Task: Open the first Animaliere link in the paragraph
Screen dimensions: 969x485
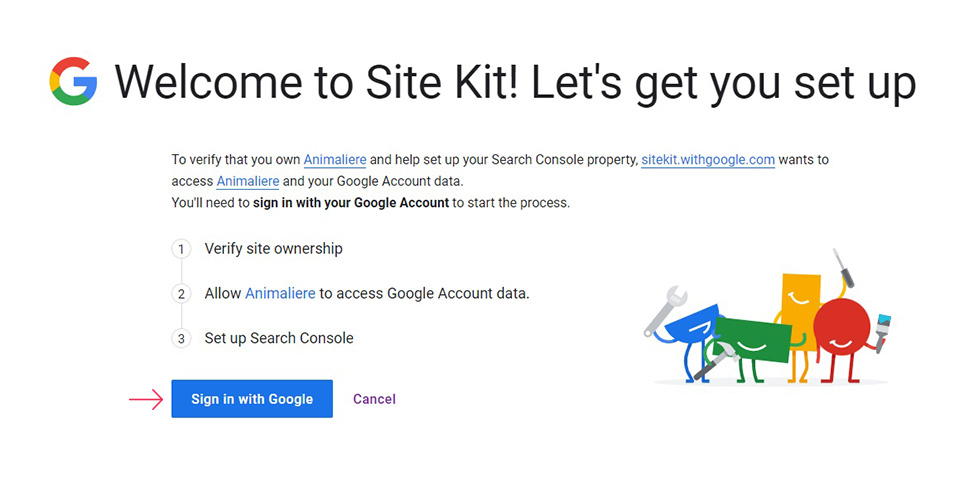Action: pos(335,159)
